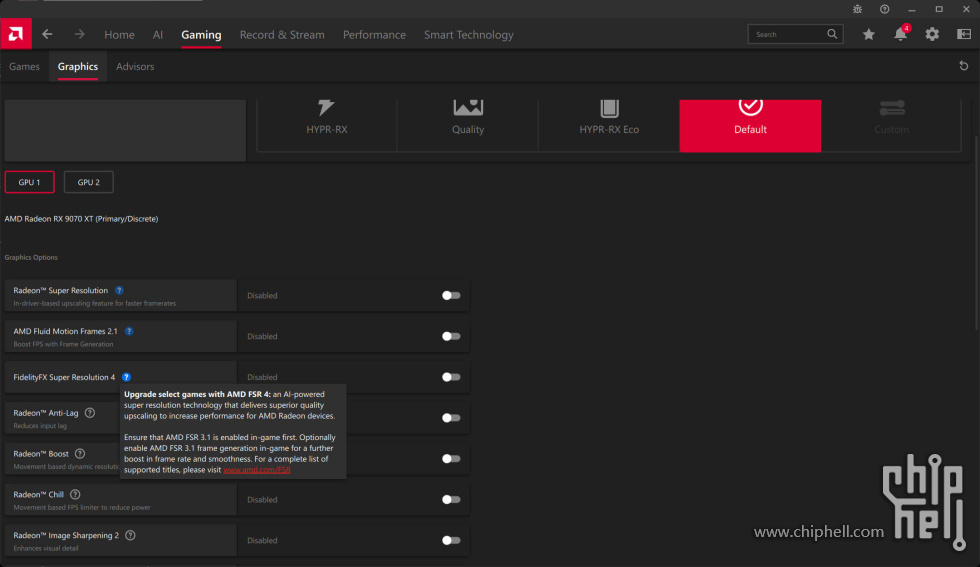Switch to the Advisors sub-tab
This screenshot has width=980, height=567.
[135, 66]
